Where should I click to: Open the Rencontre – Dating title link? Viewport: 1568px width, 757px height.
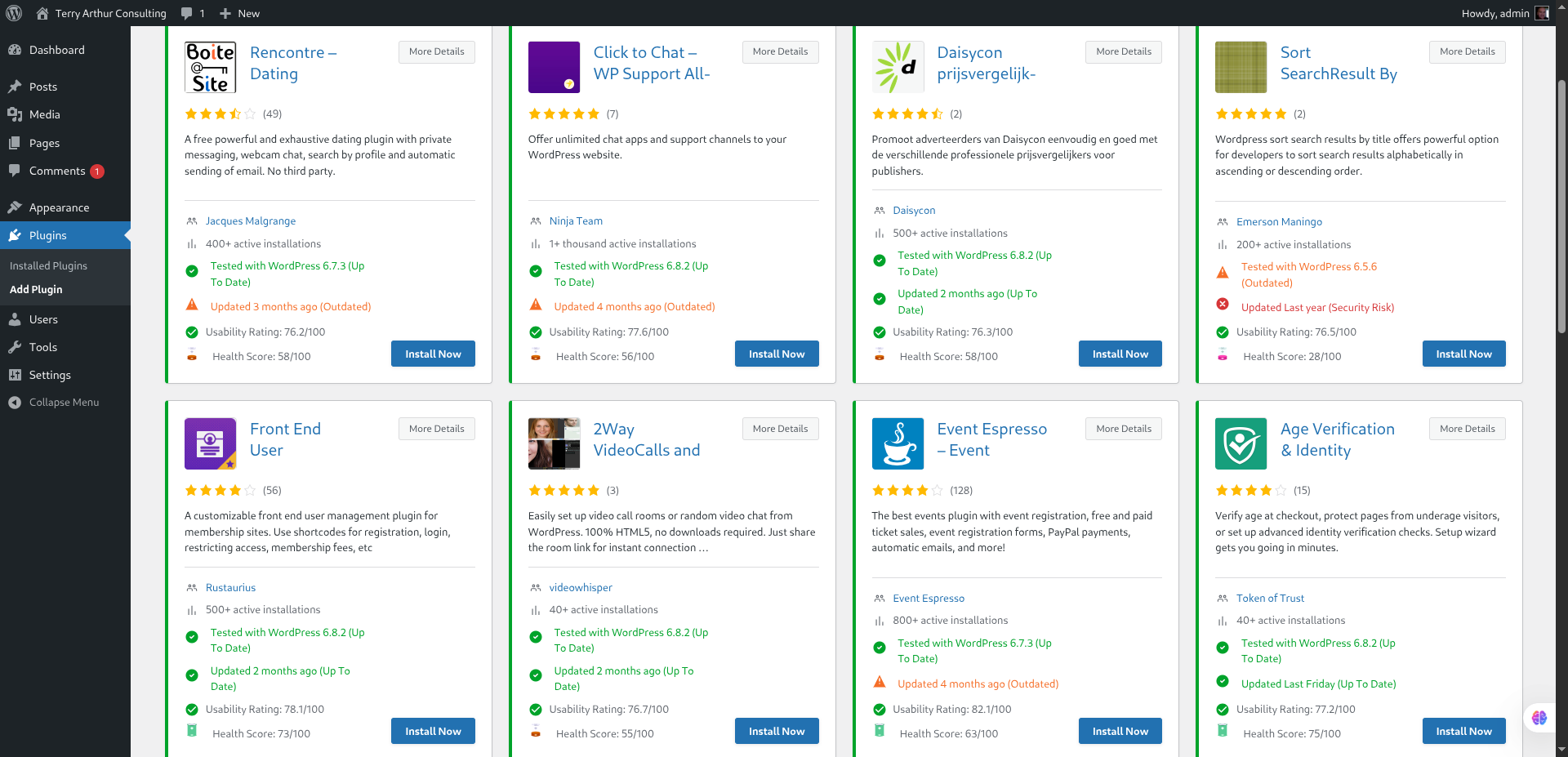point(293,63)
